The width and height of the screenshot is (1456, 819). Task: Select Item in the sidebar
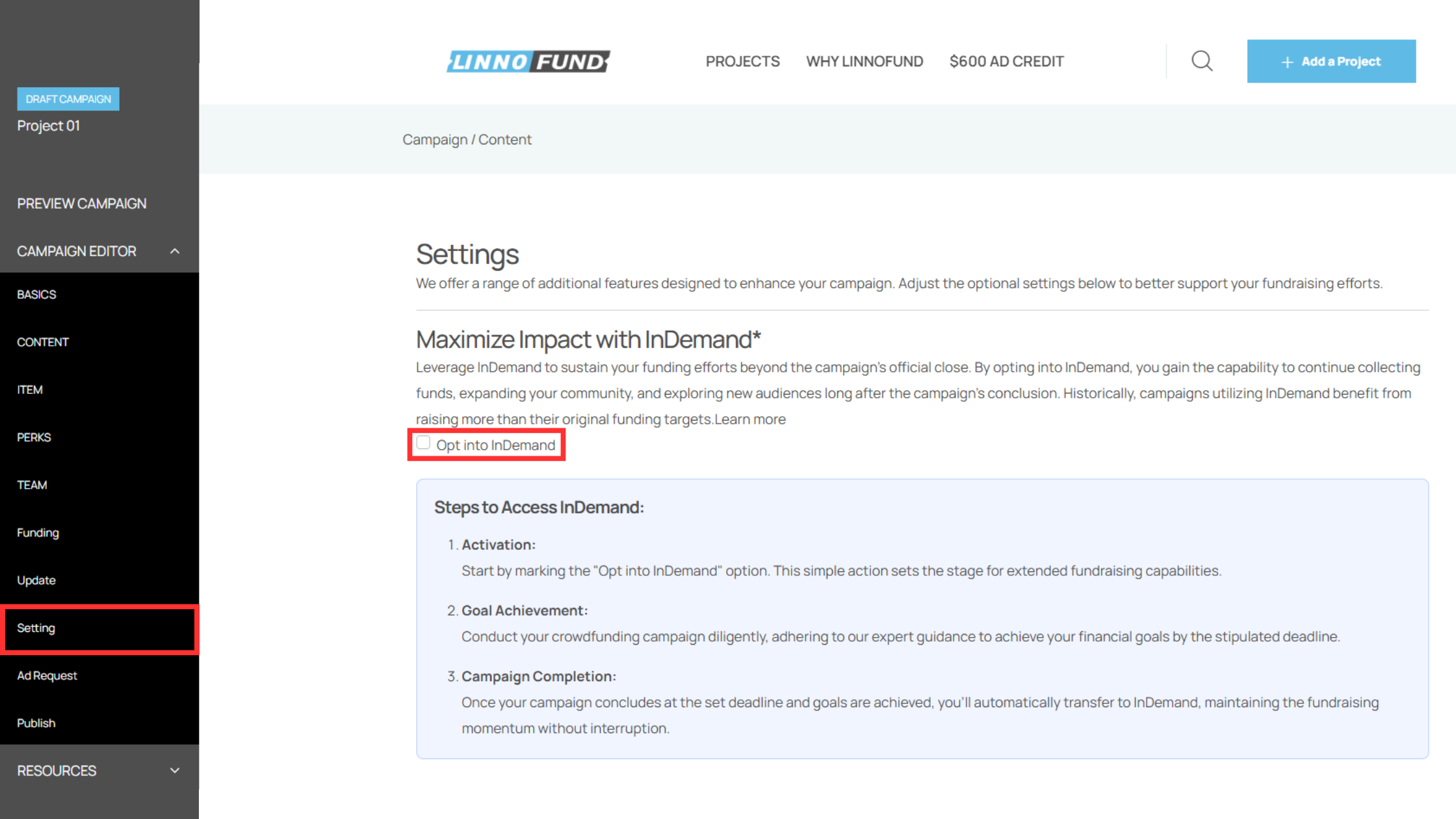(x=30, y=389)
